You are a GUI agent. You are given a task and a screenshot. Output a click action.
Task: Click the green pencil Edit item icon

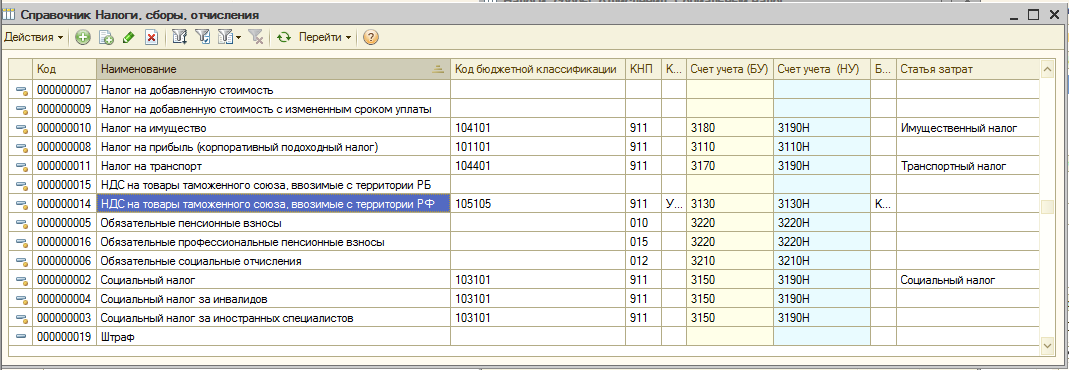[x=127, y=38]
